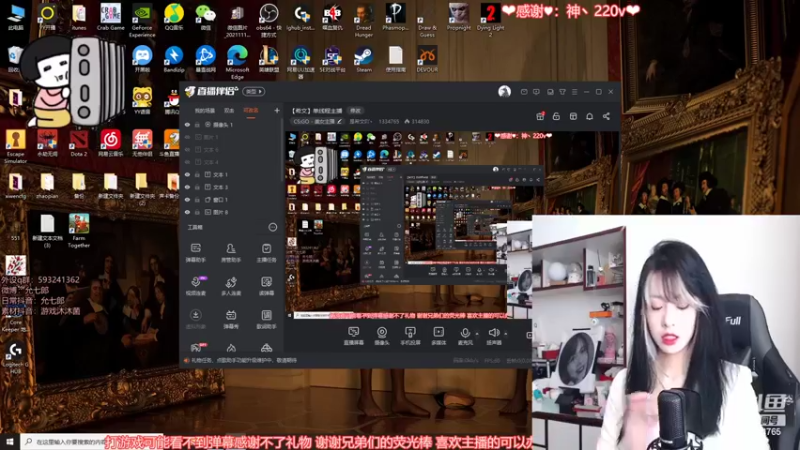Expand the 类型 mode pill beside logo
Viewport: 800px width, 450px height.
click(x=254, y=92)
